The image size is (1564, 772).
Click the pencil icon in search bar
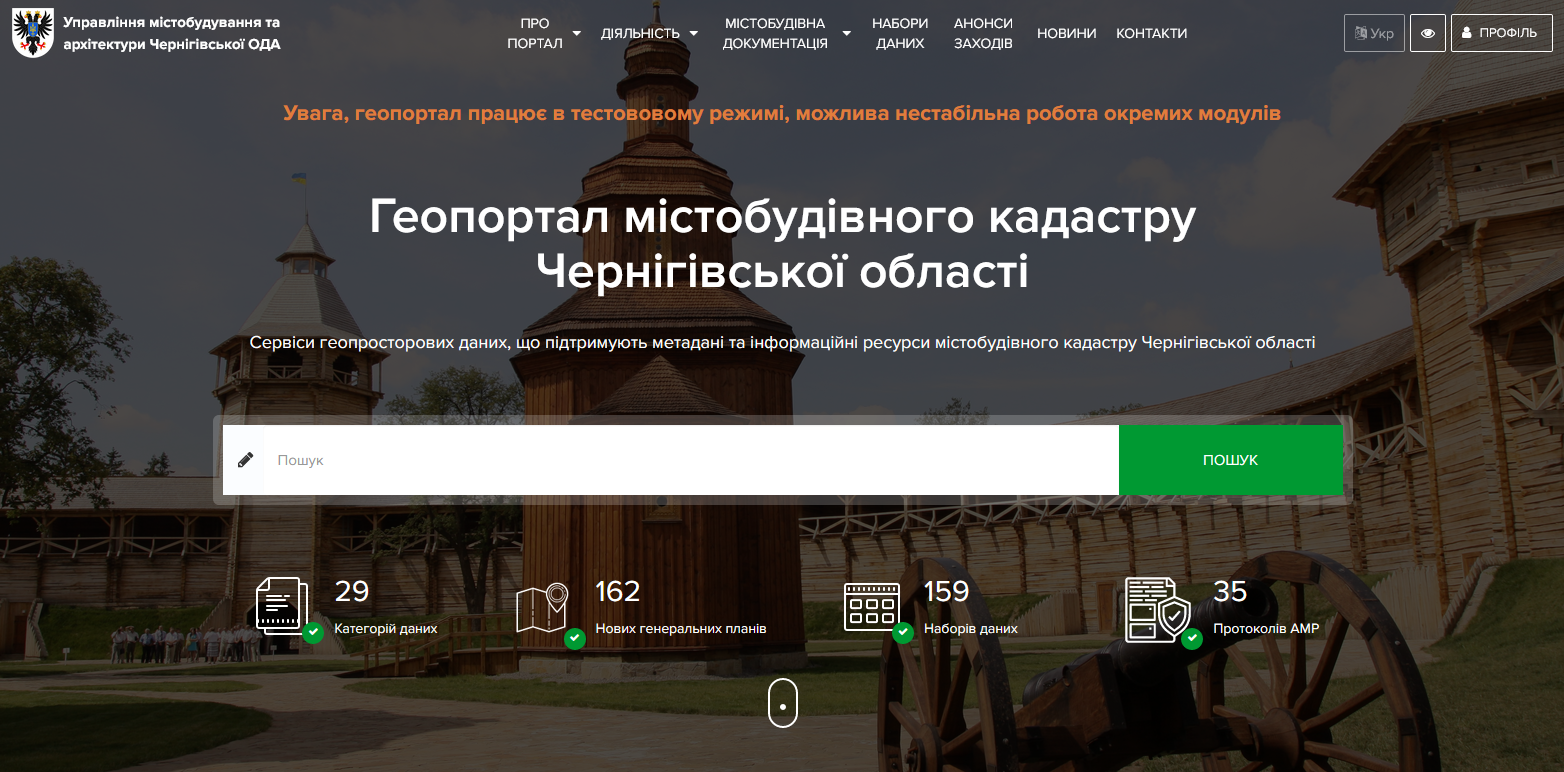tap(245, 460)
